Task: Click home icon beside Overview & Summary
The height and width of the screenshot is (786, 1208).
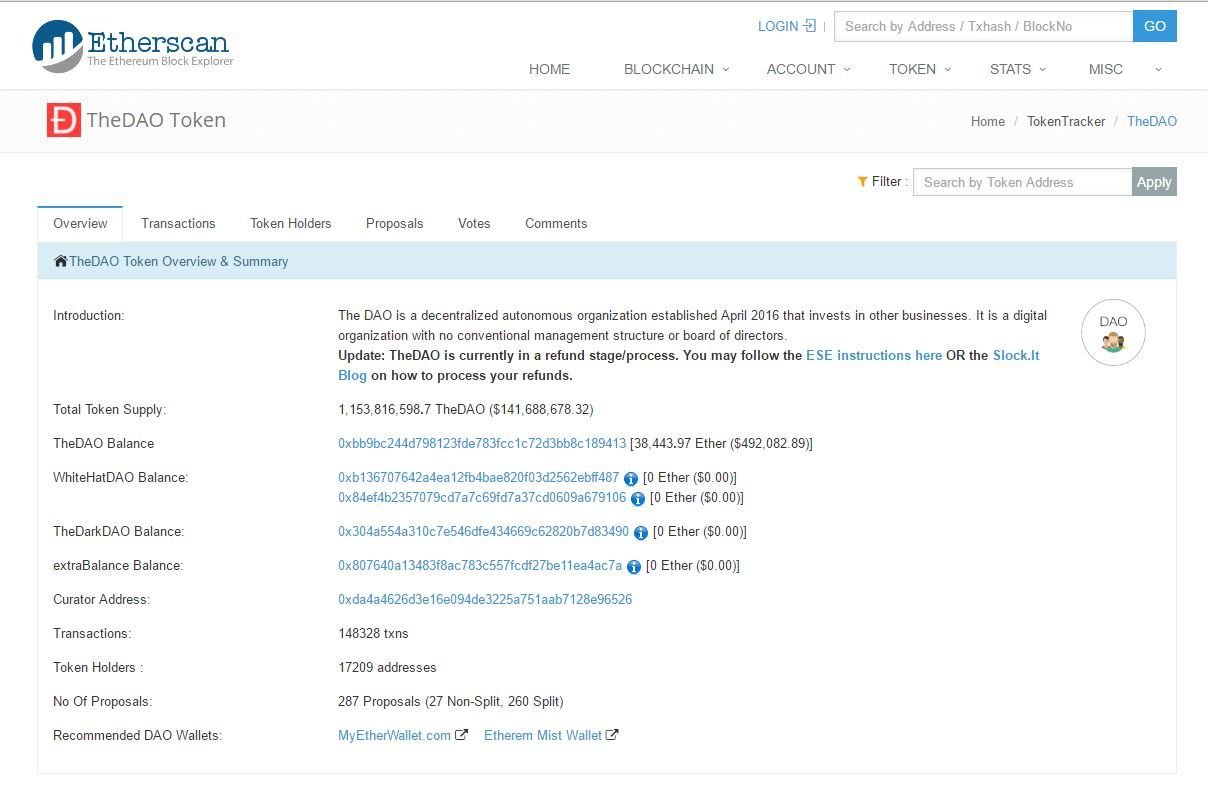Action: click(61, 261)
